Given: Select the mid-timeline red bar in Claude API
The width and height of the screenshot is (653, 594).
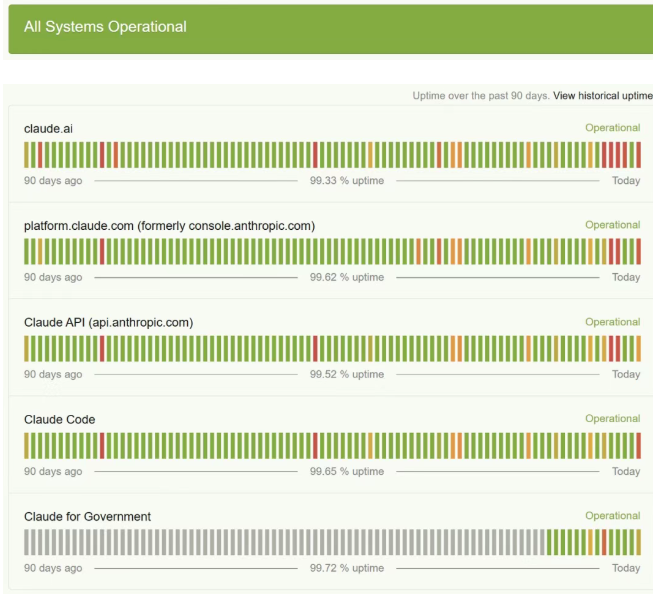Looking at the screenshot, I should pyautogui.click(x=315, y=349).
